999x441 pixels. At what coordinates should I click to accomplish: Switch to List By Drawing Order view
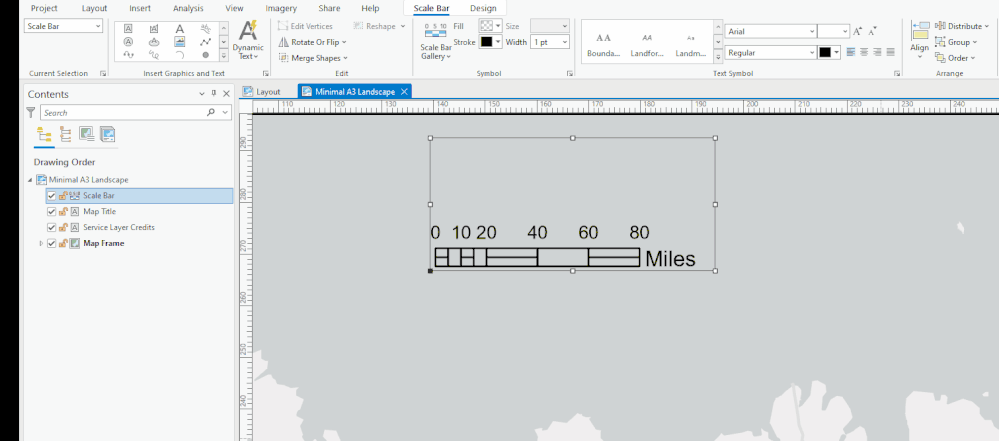44,134
